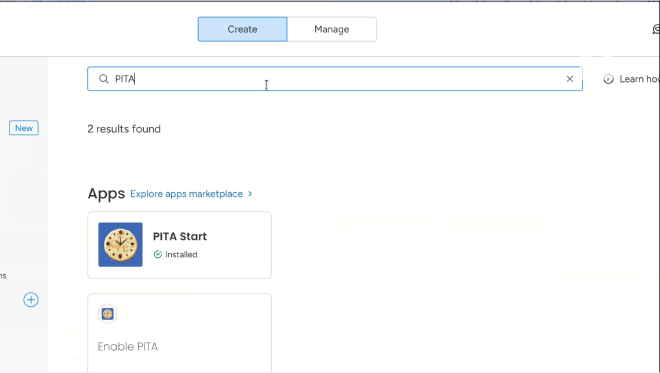This screenshot has width=660, height=373.
Task: Clear the search with the X icon
Action: [x=570, y=79]
